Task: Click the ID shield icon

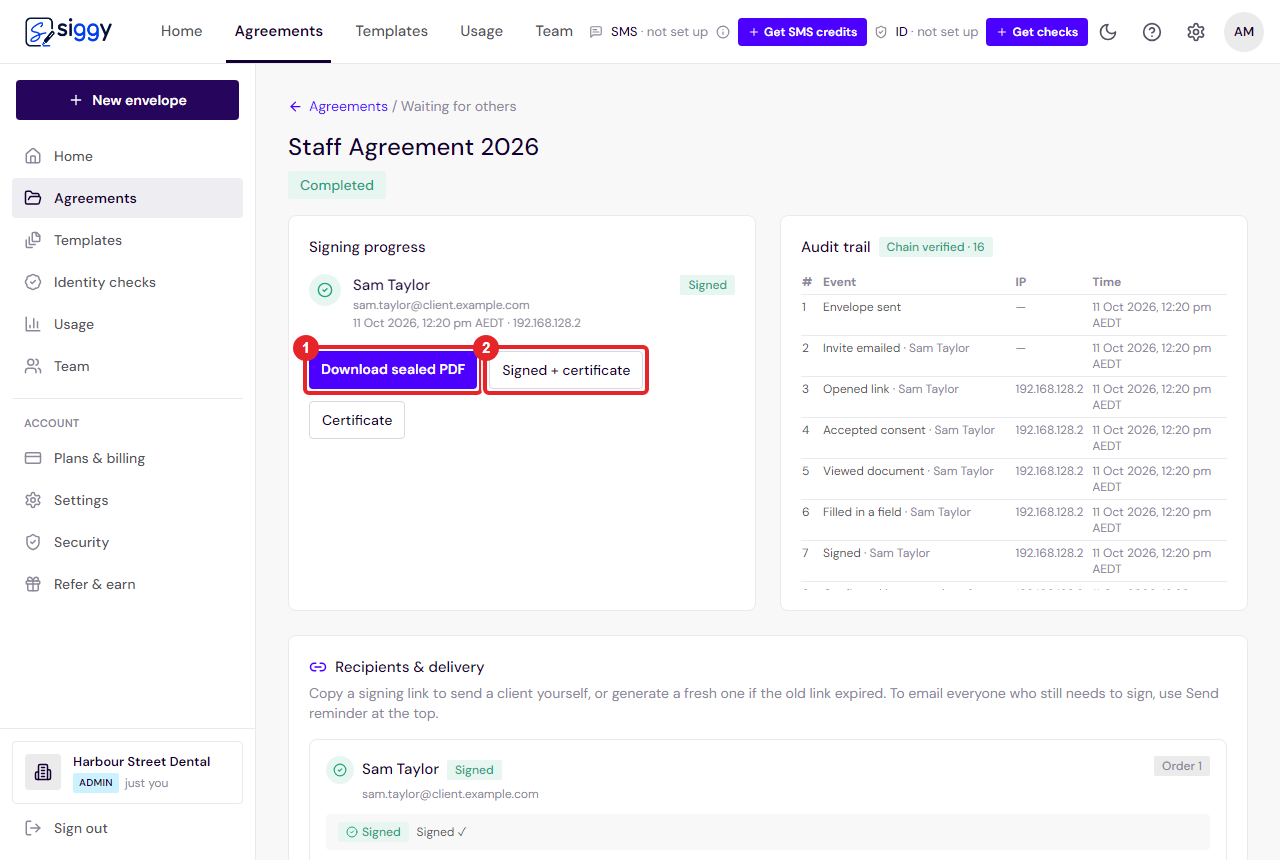Action: coord(881,32)
